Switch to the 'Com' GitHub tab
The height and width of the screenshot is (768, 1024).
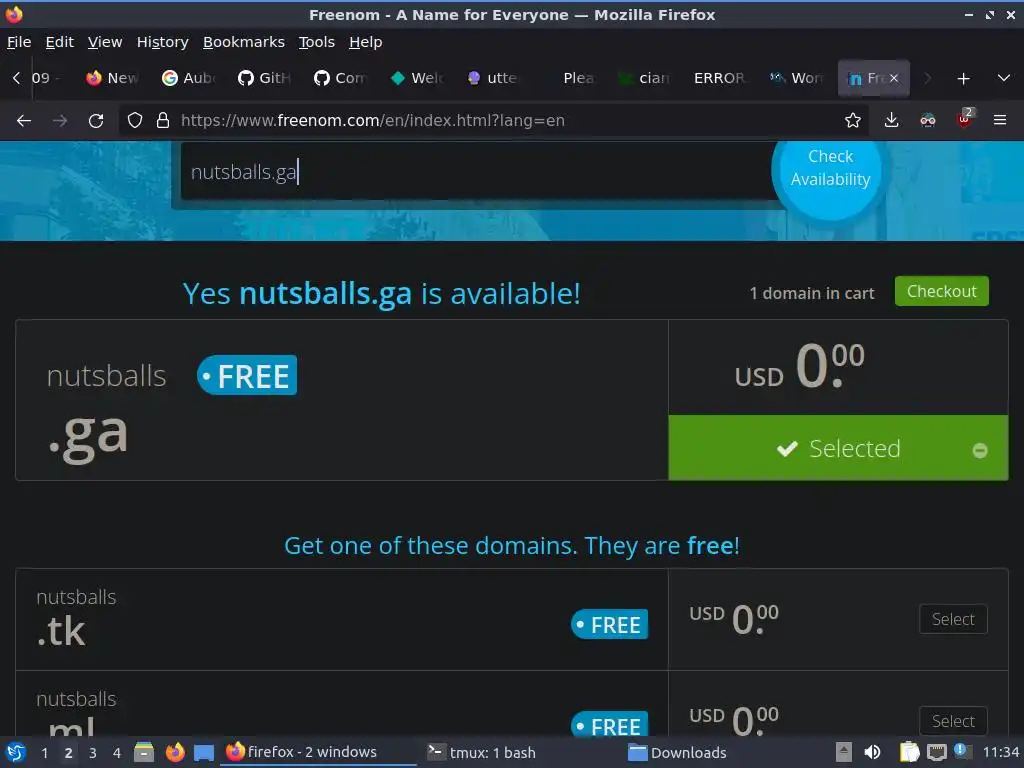click(340, 78)
